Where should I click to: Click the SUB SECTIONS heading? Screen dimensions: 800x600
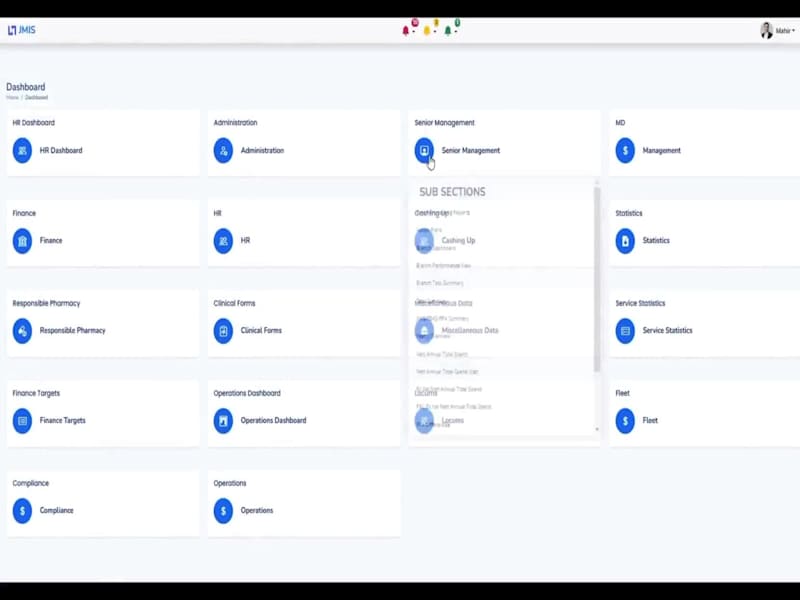452,192
